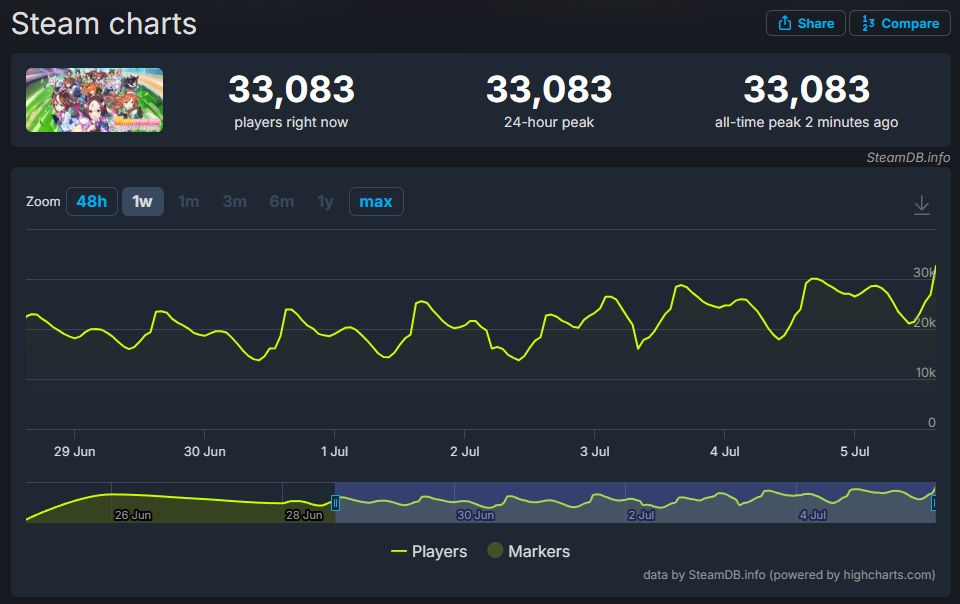This screenshot has height=604, width=960.
Task: Open the Compare button
Action: [x=899, y=23]
